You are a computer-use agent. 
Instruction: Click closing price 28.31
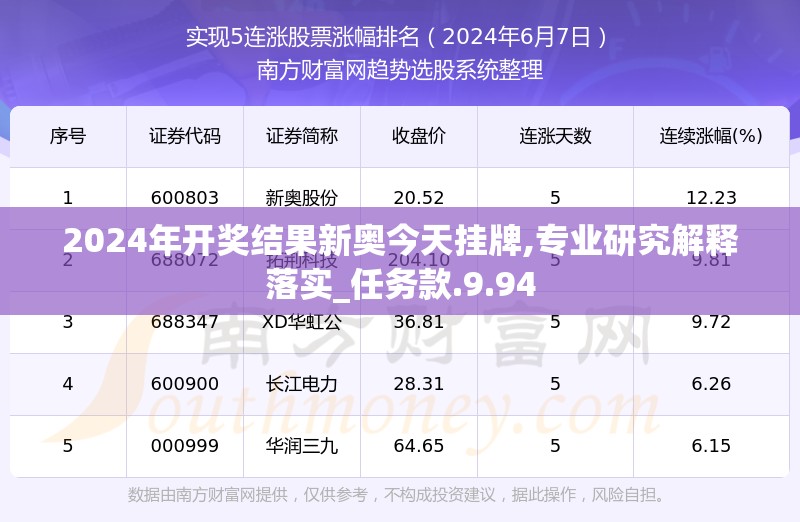[419, 384]
